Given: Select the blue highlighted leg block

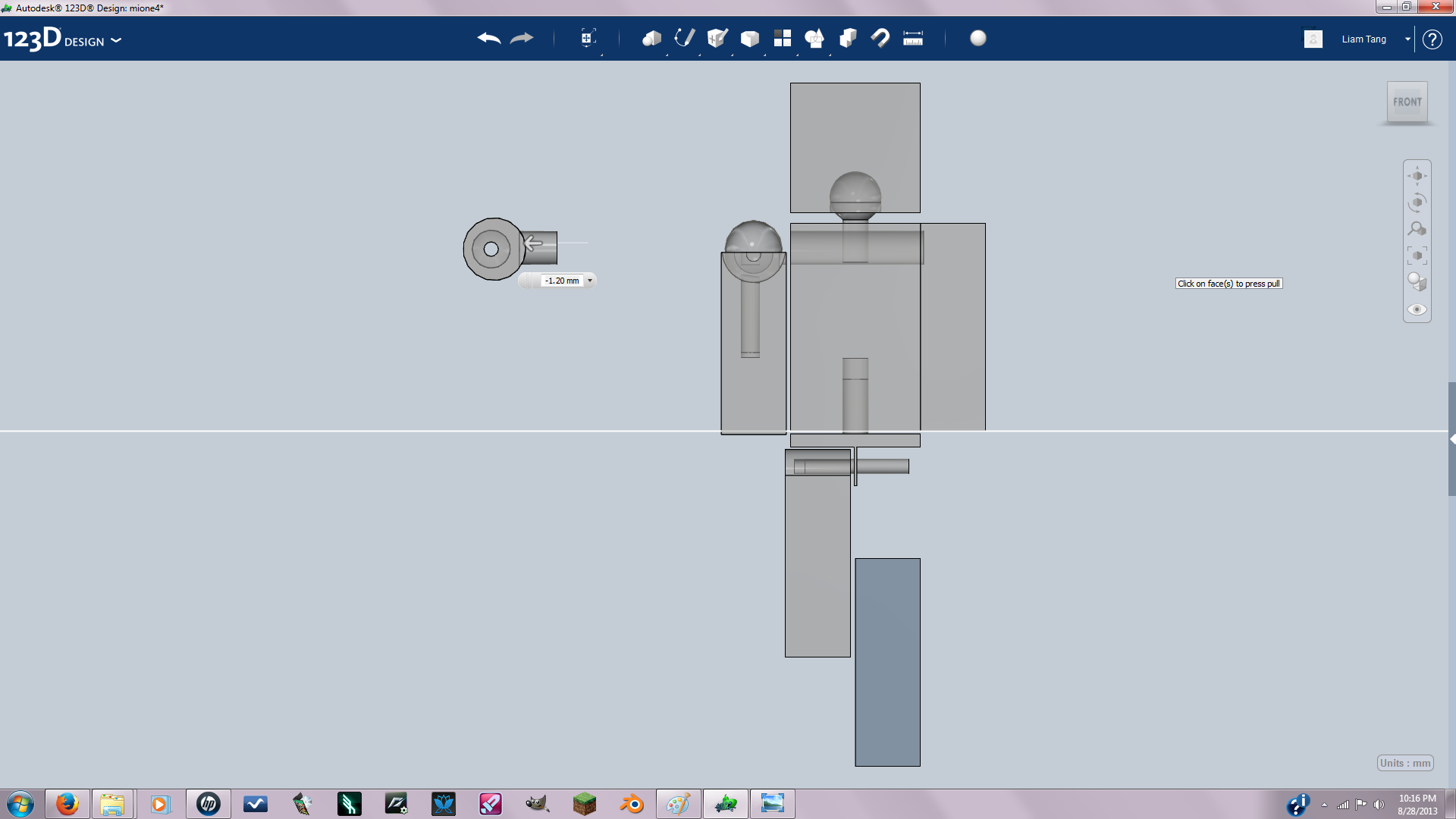Looking at the screenshot, I should [887, 662].
